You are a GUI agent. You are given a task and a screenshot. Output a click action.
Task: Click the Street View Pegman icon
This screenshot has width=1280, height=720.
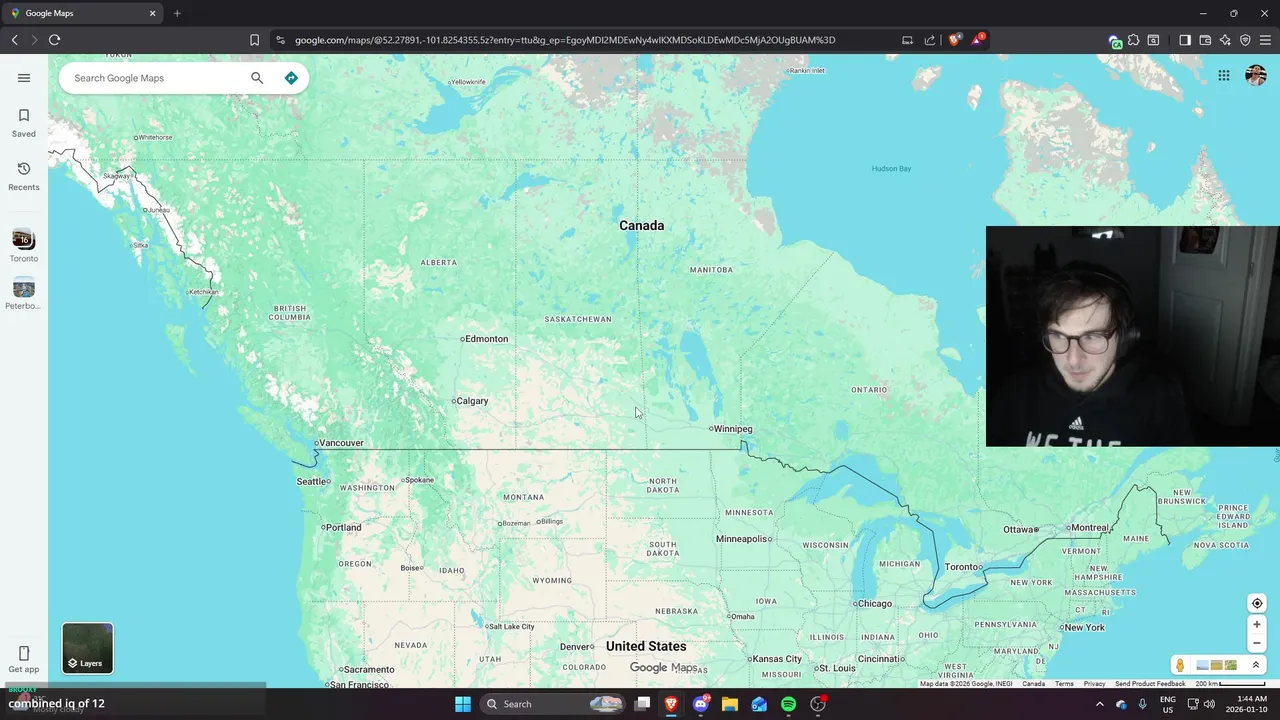click(1180, 665)
